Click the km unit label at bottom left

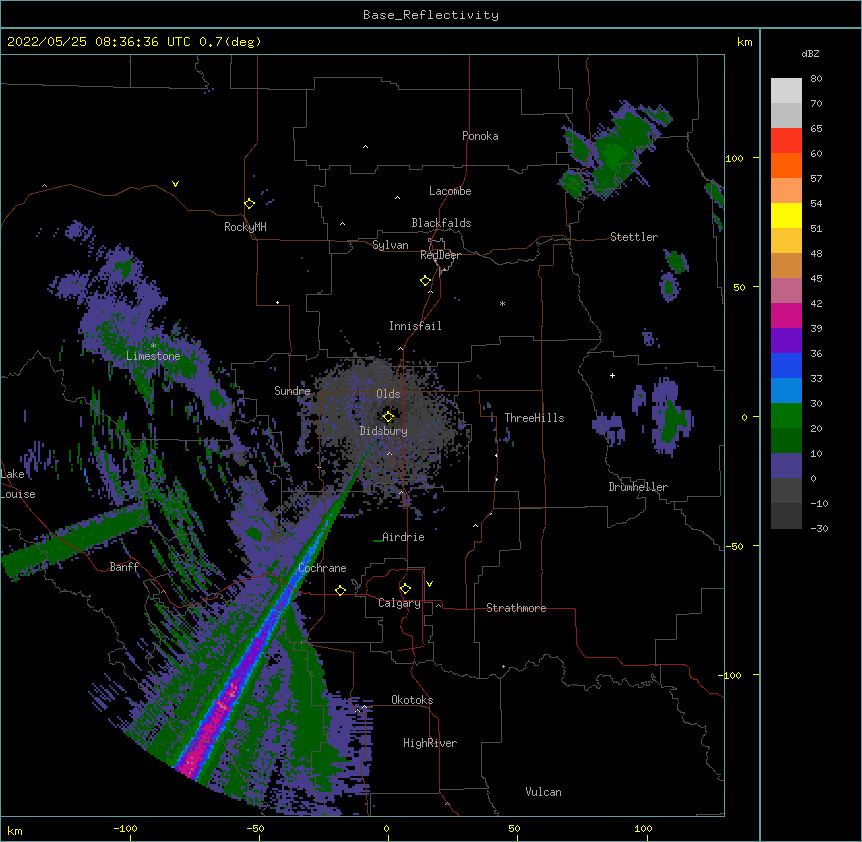coord(15,830)
